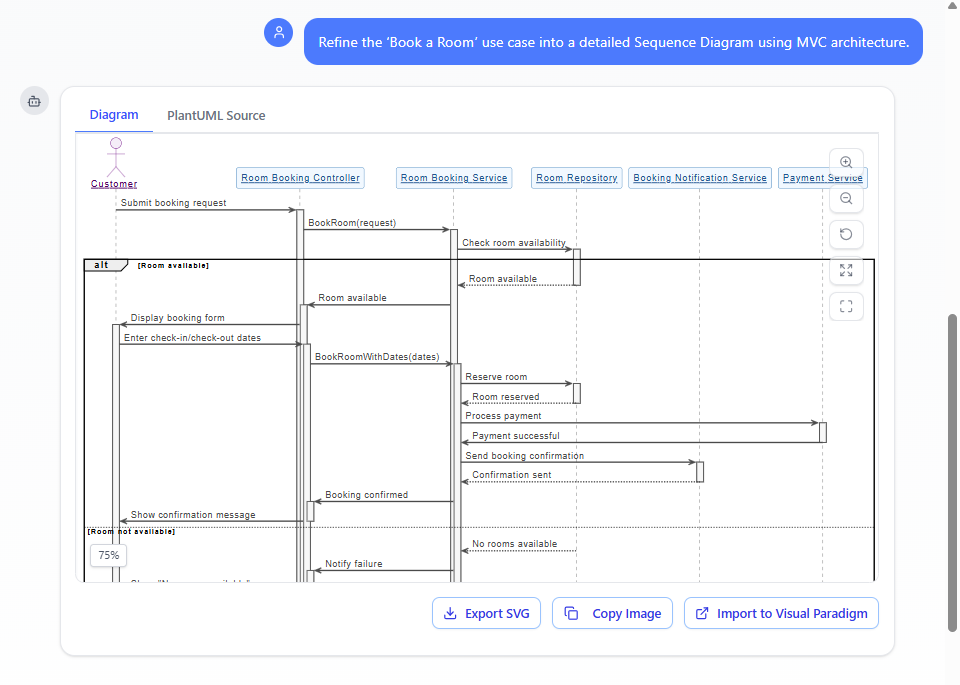Click Import to Visual Paradigm button
This screenshot has height=685, width=960.
click(781, 614)
